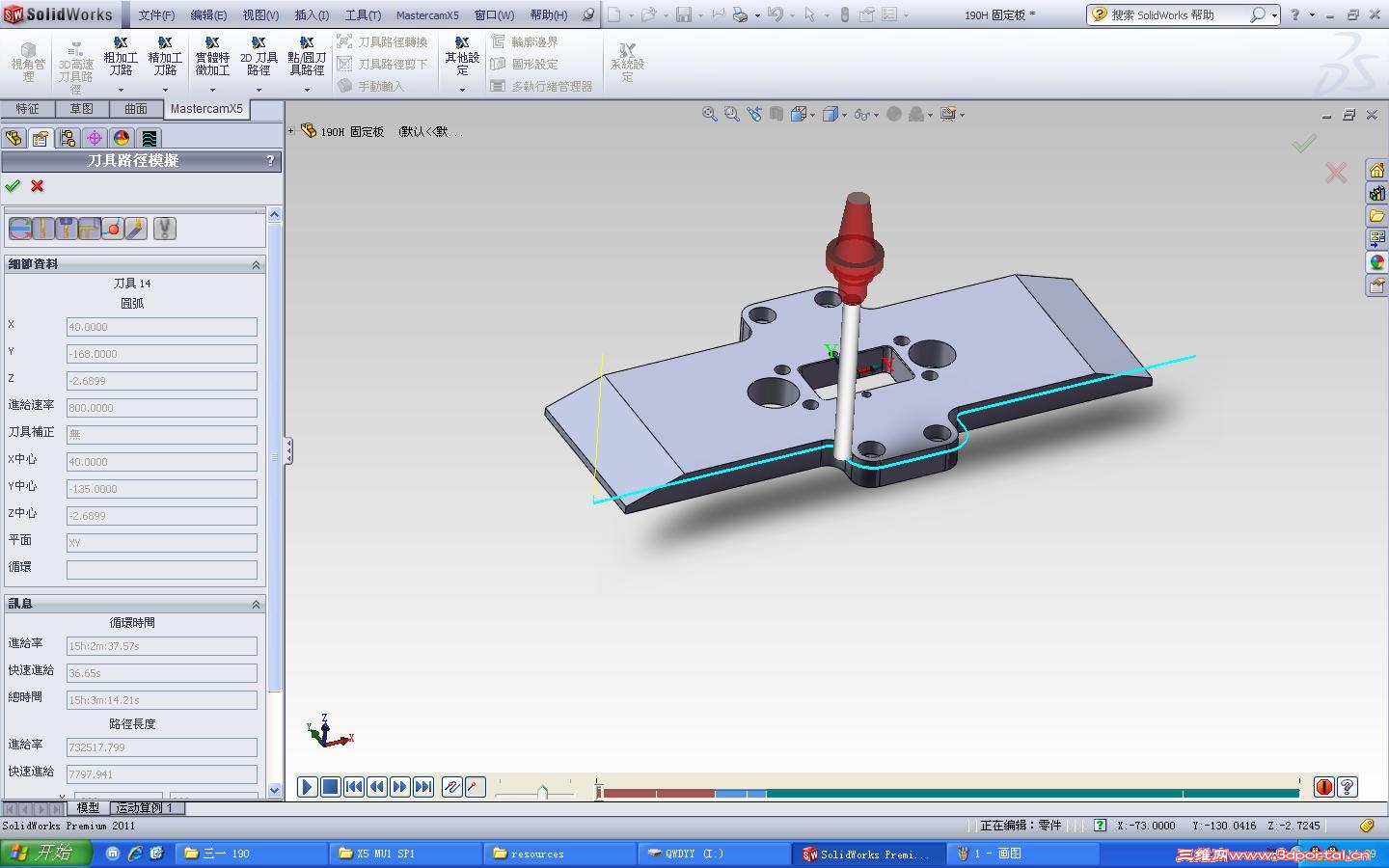This screenshot has height=868, width=1389.
Task: Open the MastercamX5 menu
Action: tap(427, 15)
